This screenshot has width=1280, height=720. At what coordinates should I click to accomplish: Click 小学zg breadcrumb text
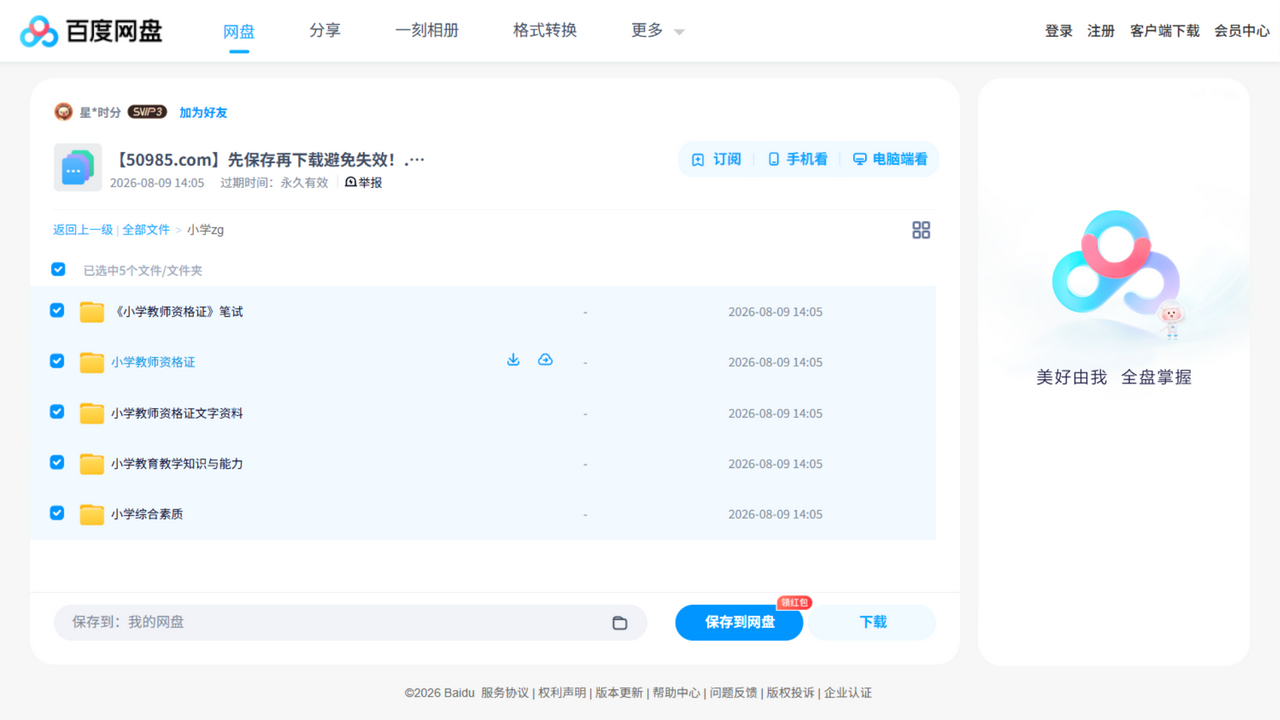pyautogui.click(x=205, y=230)
